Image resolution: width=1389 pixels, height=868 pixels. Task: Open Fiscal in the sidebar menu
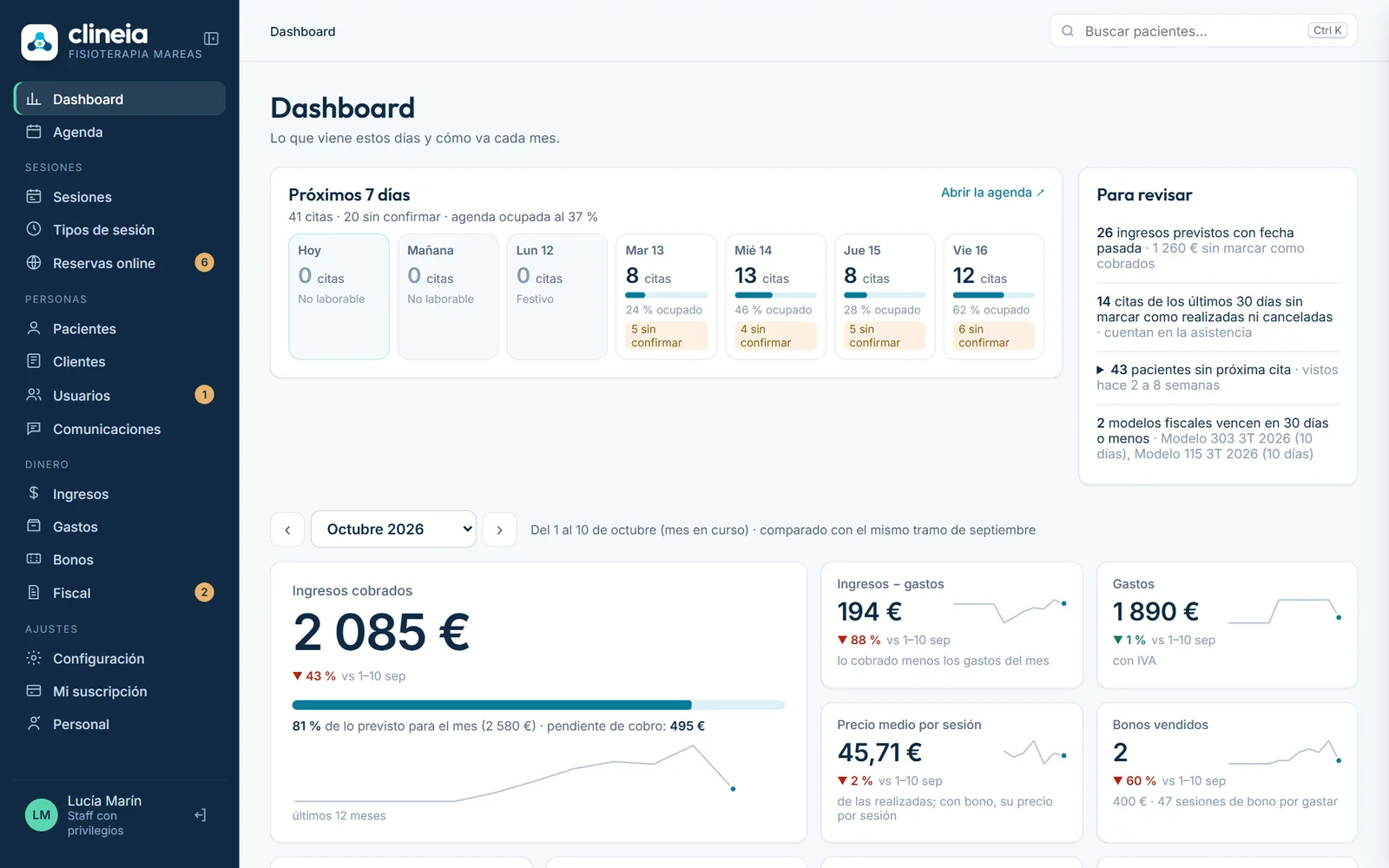tap(120, 593)
